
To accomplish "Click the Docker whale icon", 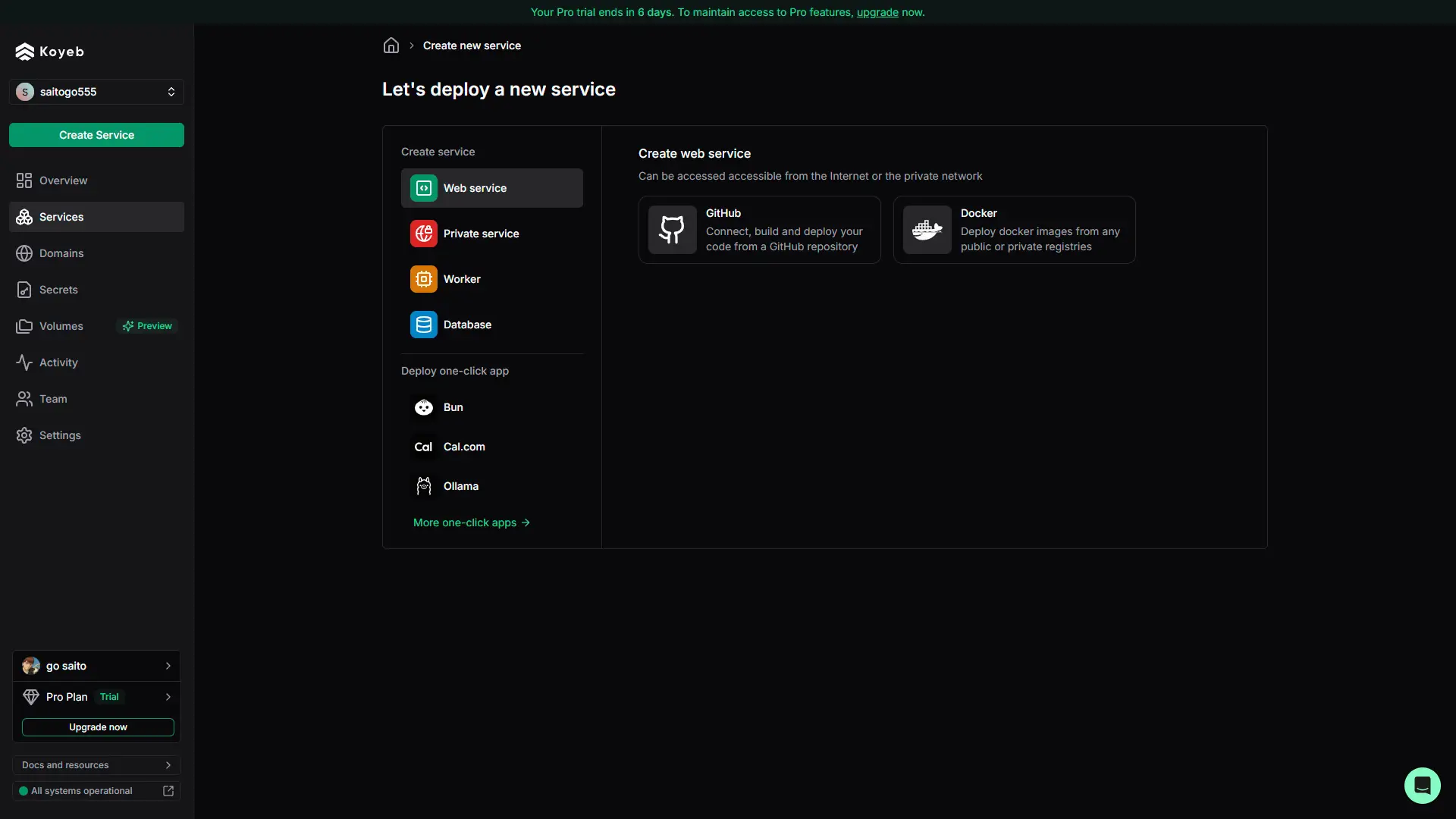I will 927,230.
